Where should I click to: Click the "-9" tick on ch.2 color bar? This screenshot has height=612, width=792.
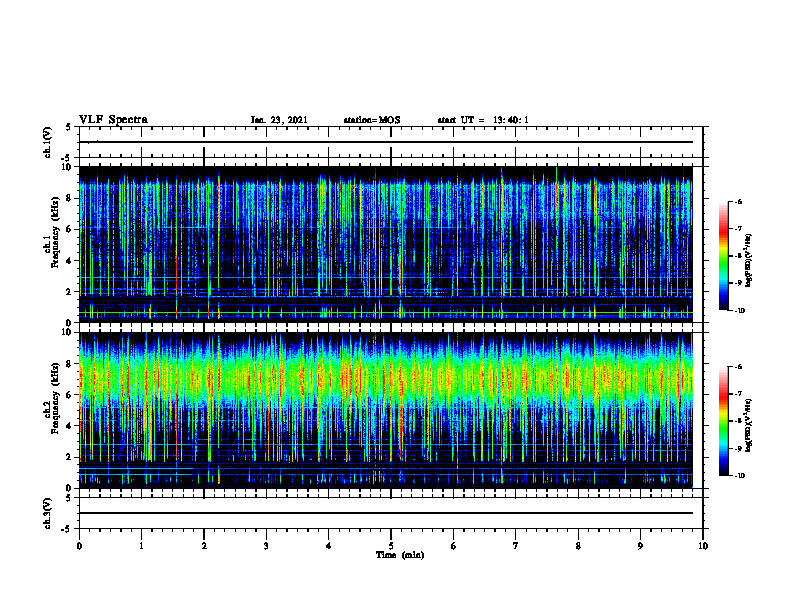coord(738,448)
